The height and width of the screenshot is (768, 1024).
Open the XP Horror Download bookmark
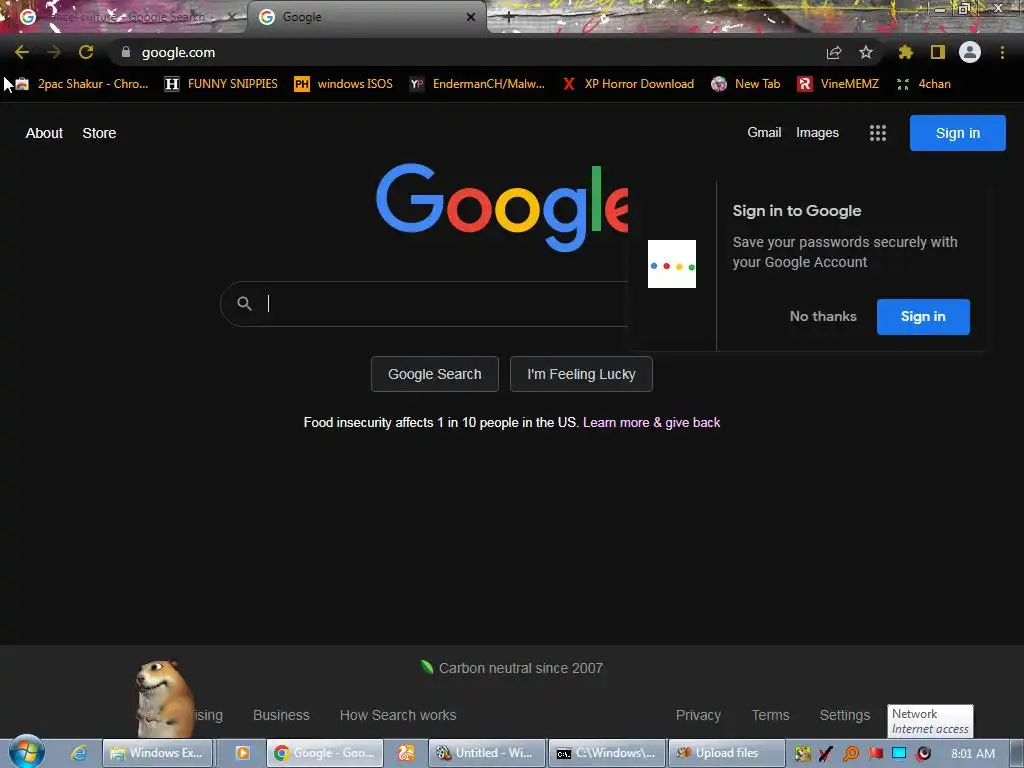628,84
